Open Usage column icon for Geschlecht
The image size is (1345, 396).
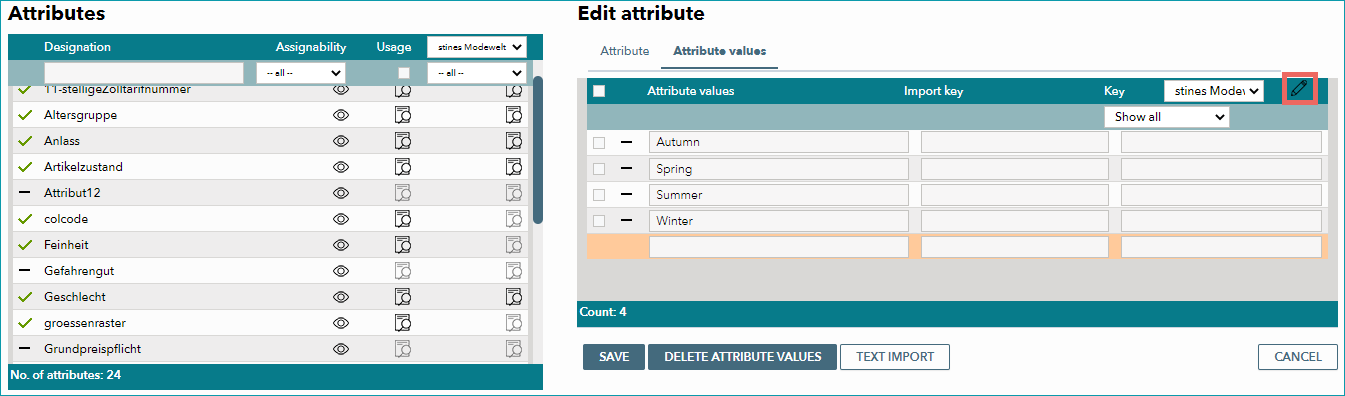pos(403,297)
